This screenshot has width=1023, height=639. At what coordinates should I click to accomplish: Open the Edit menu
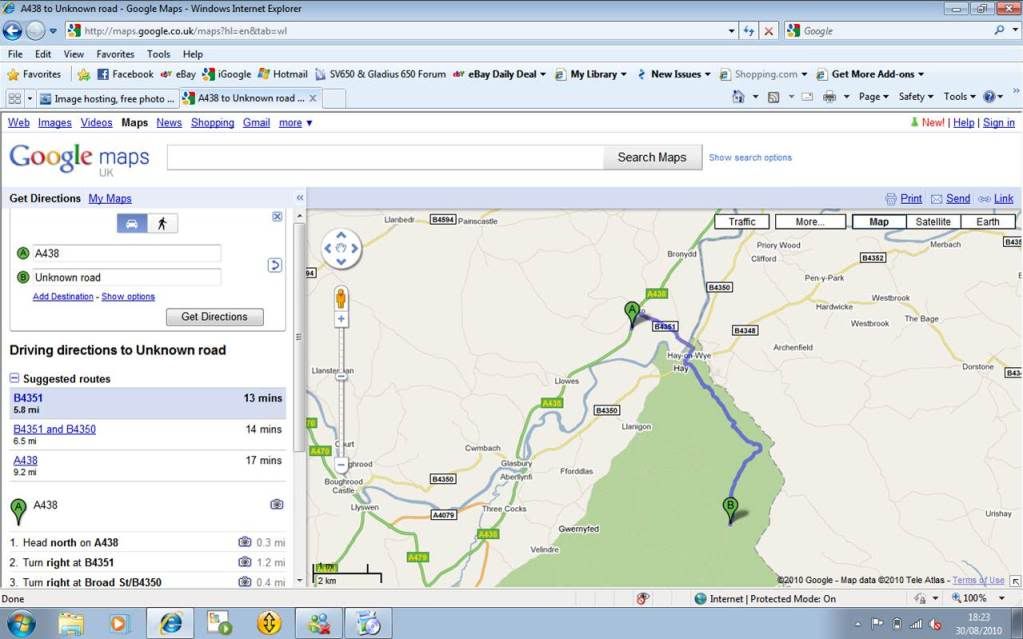pyautogui.click(x=43, y=54)
